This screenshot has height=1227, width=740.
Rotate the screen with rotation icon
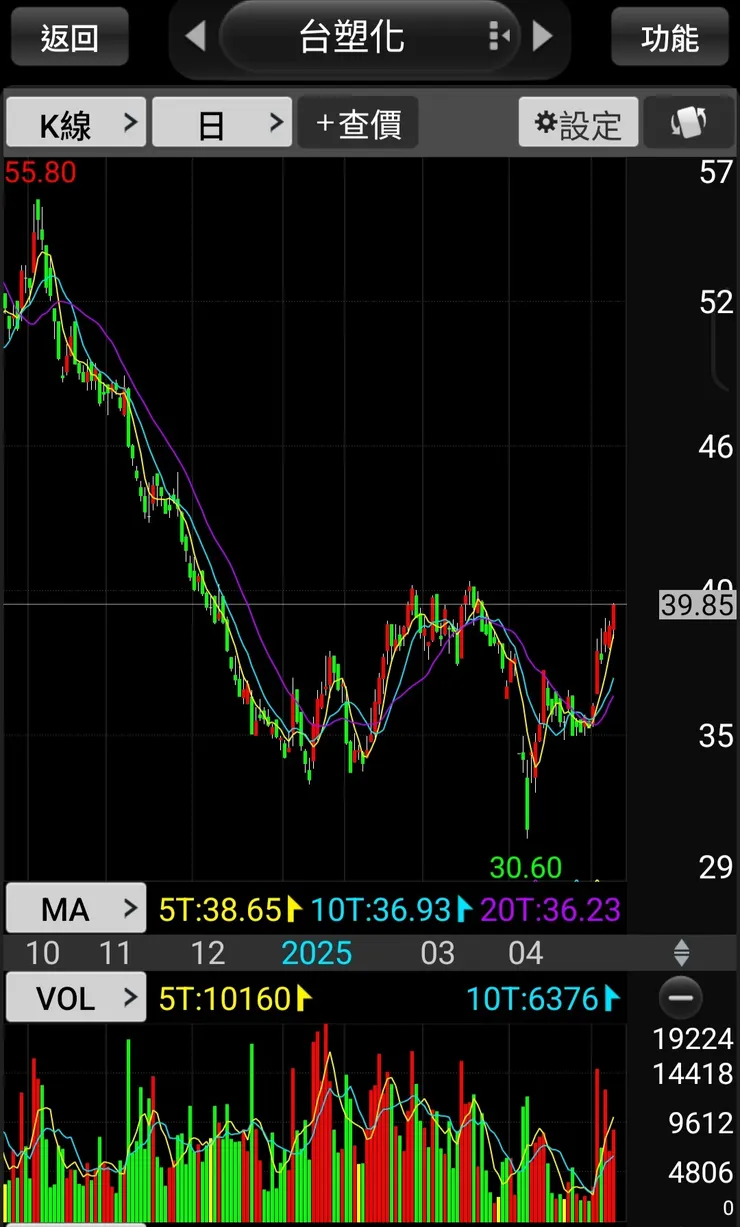click(x=688, y=123)
